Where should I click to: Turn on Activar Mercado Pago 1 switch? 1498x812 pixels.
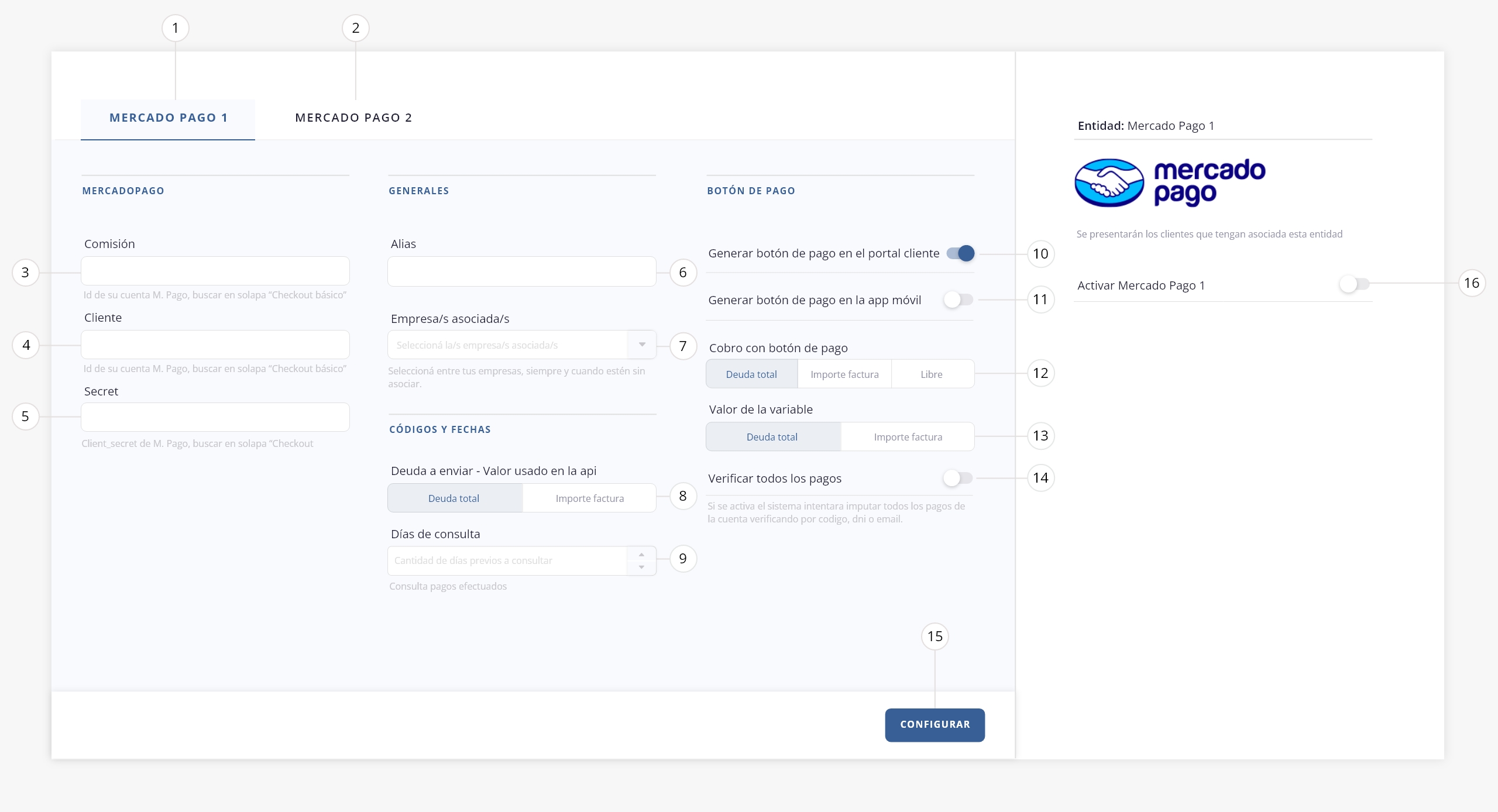point(1354,284)
